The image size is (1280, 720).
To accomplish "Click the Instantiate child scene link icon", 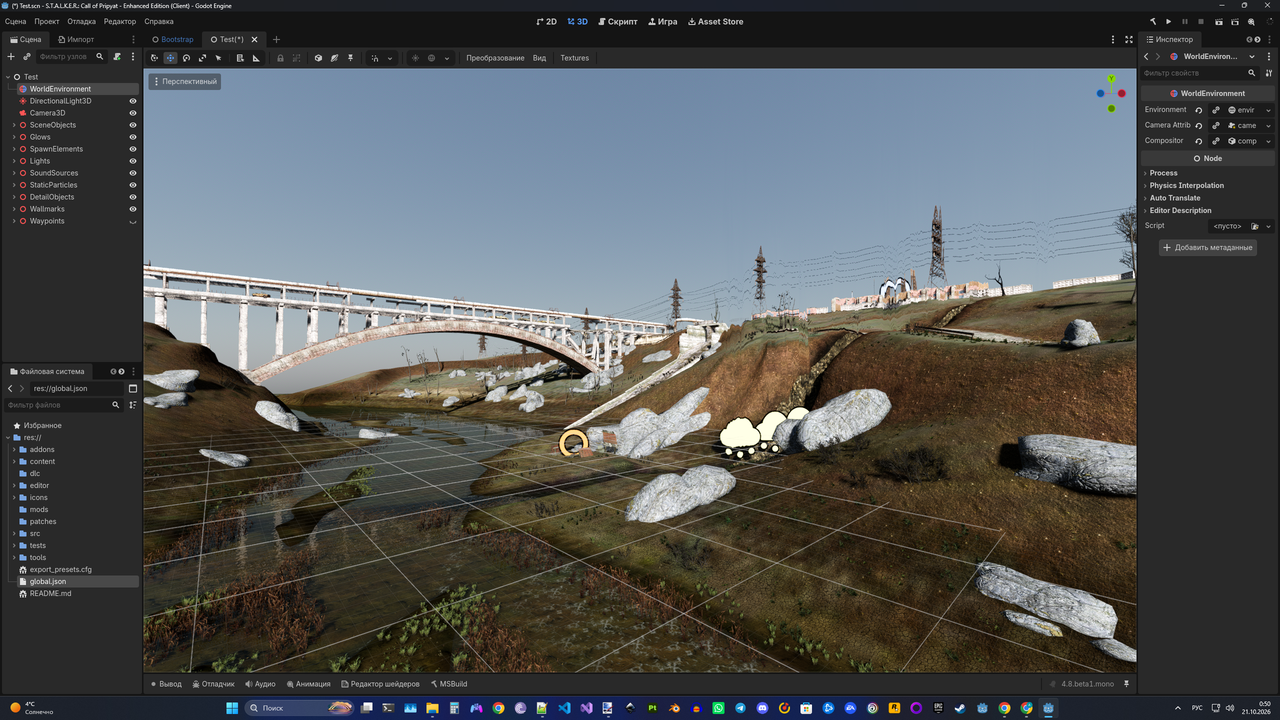I will point(27,57).
